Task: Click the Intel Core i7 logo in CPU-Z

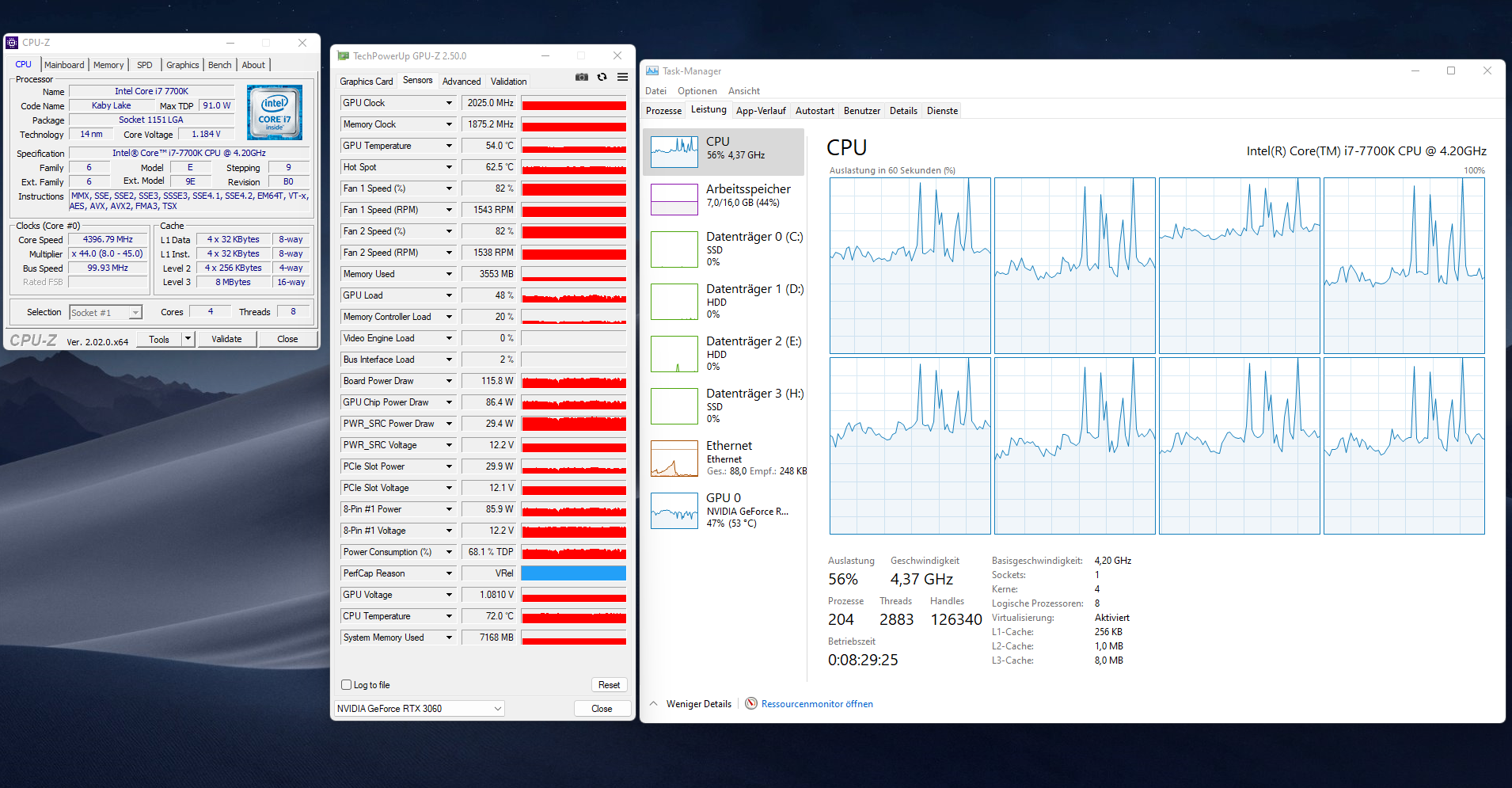Action: 275,112
